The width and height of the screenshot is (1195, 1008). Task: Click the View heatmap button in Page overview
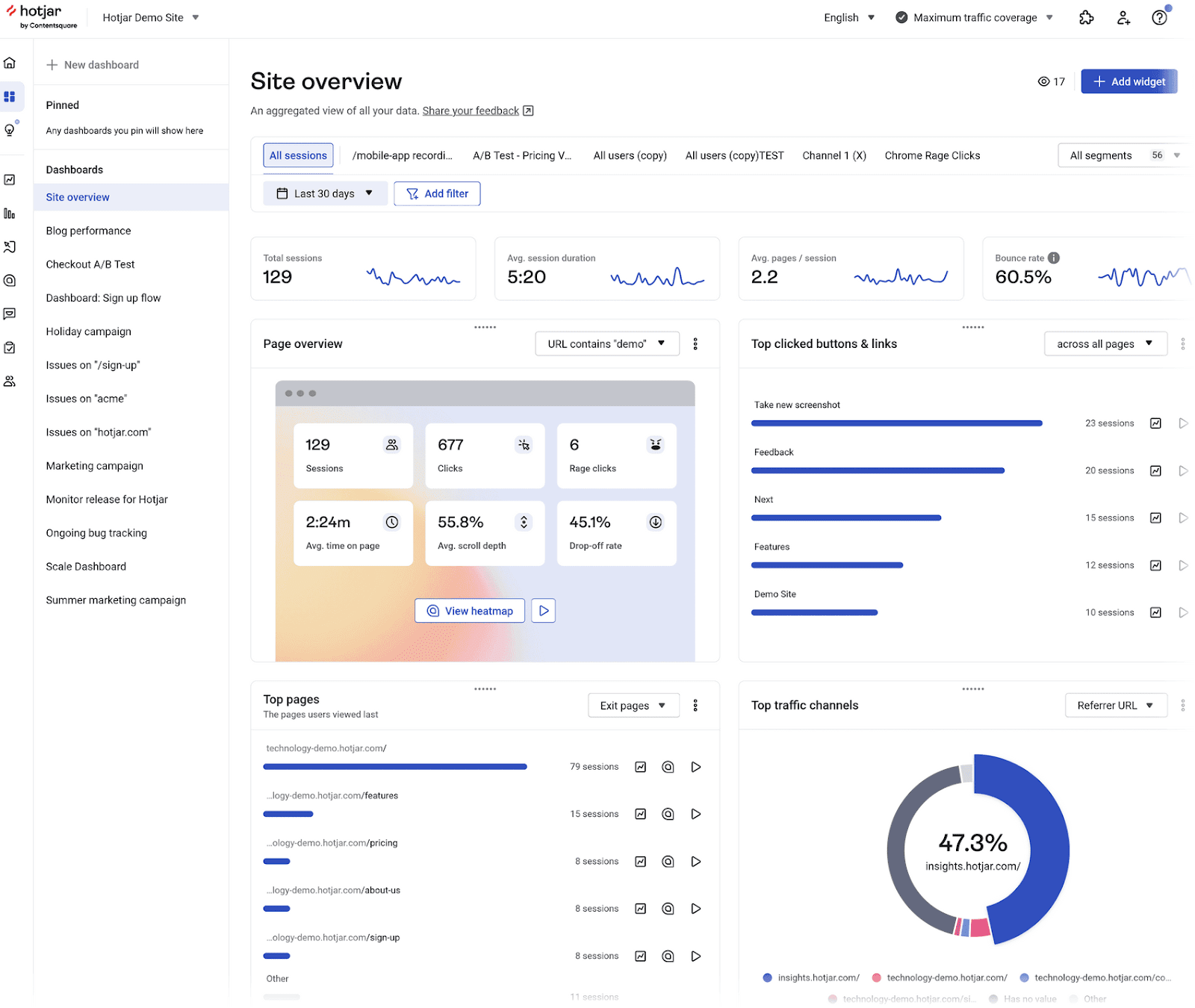click(x=469, y=610)
